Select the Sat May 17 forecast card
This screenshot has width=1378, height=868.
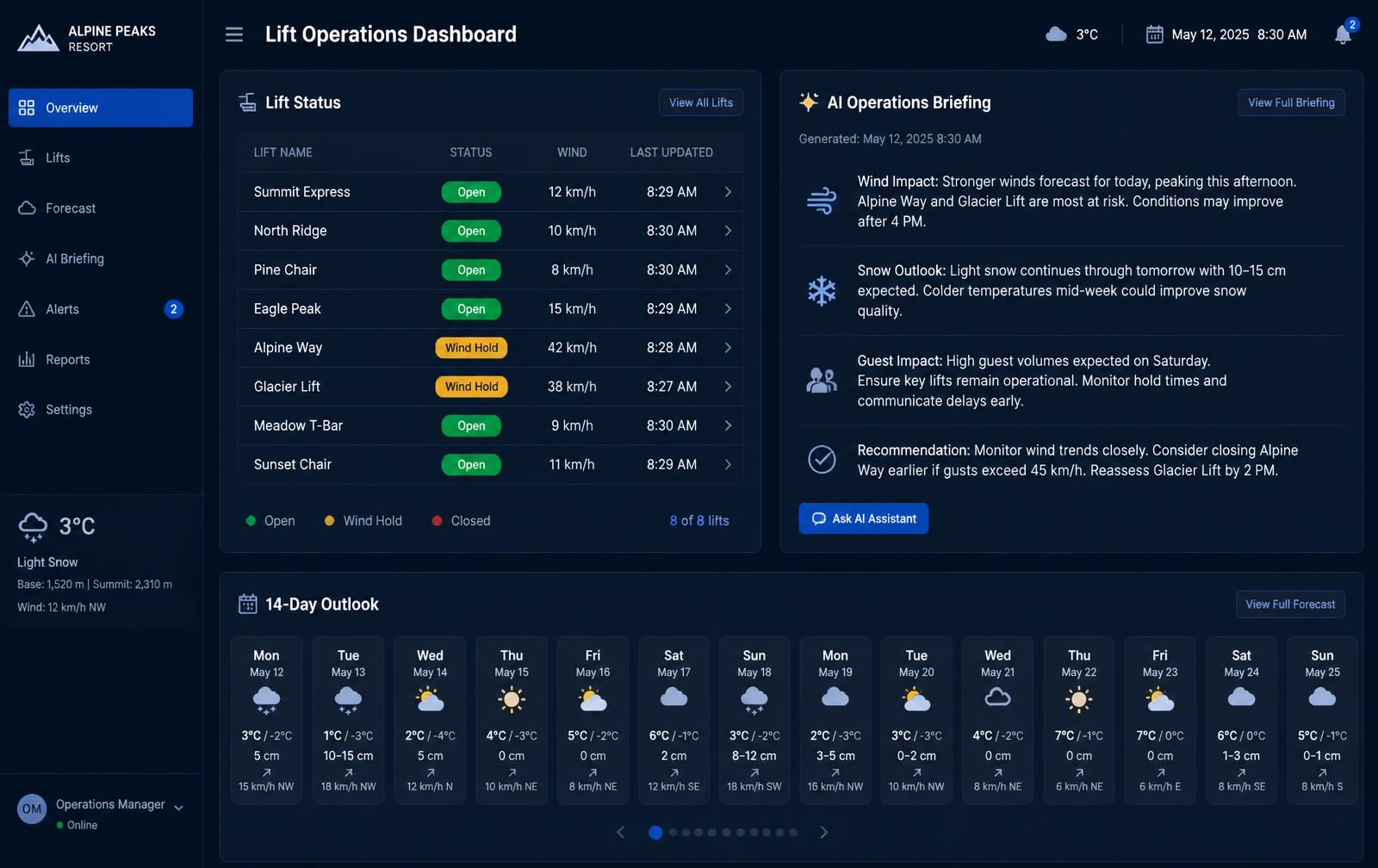coord(673,720)
